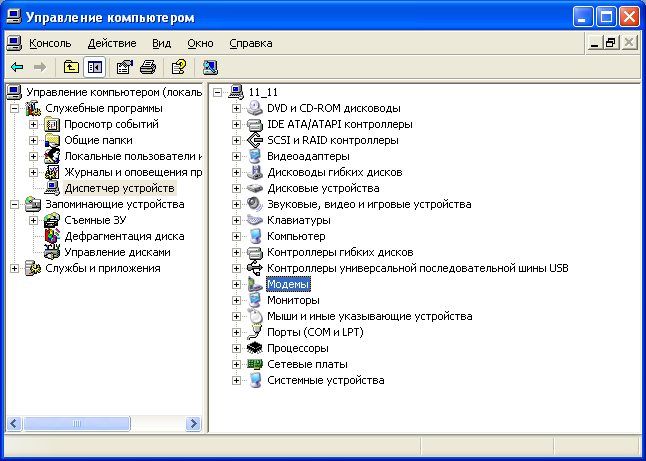Viewport: 646px width, 461px height.
Task: Click the console icon left of Консоль
Action: coord(14,43)
